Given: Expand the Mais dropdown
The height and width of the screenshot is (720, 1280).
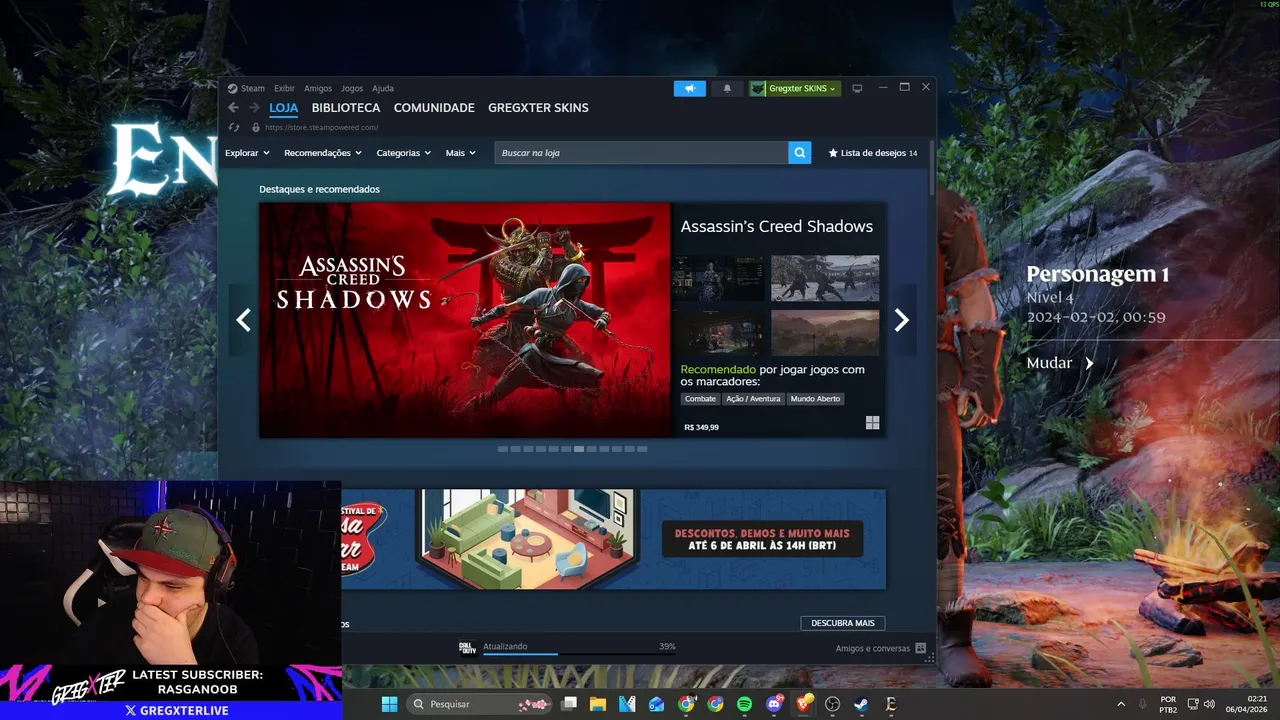Looking at the screenshot, I should point(460,153).
